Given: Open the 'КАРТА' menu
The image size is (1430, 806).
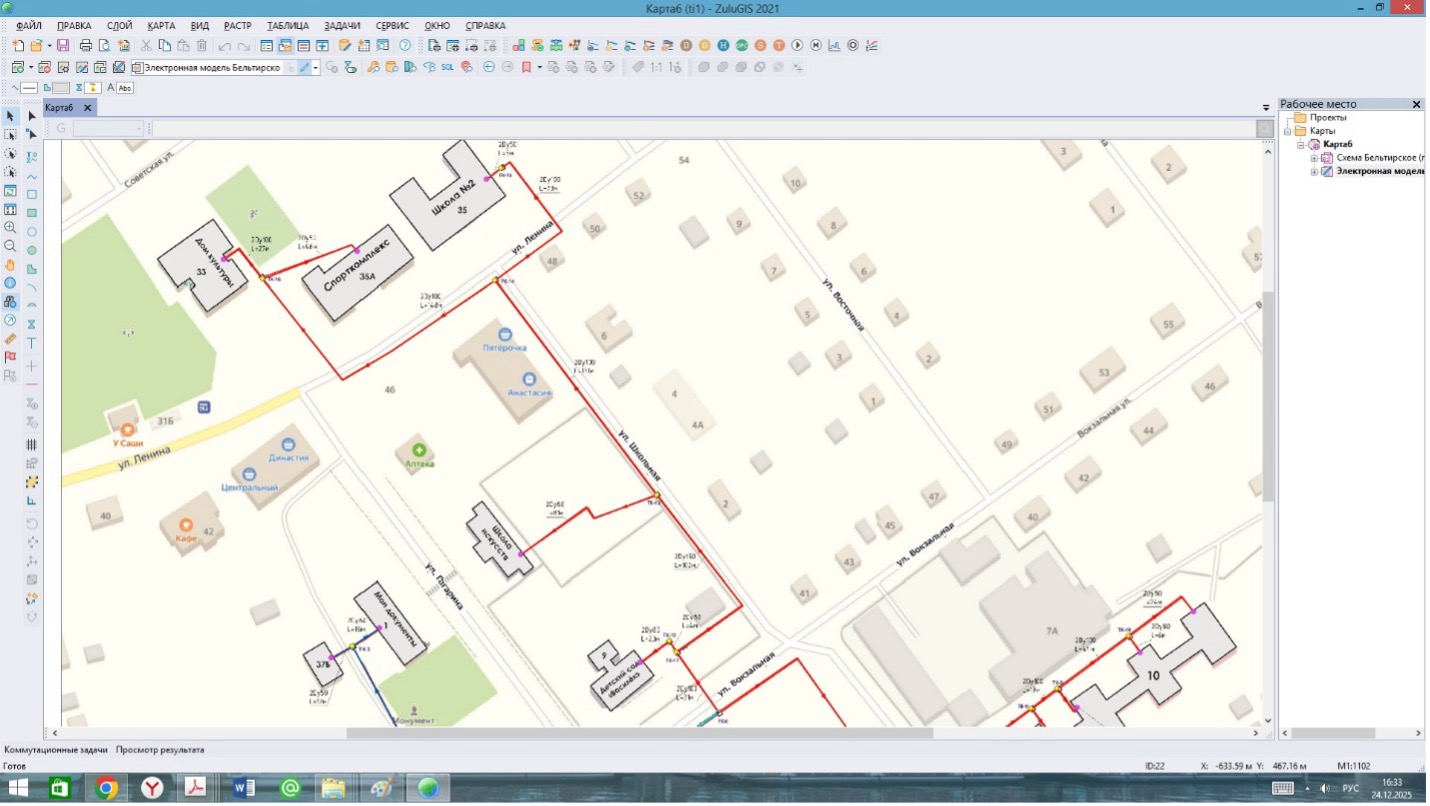Looking at the screenshot, I should (161, 25).
